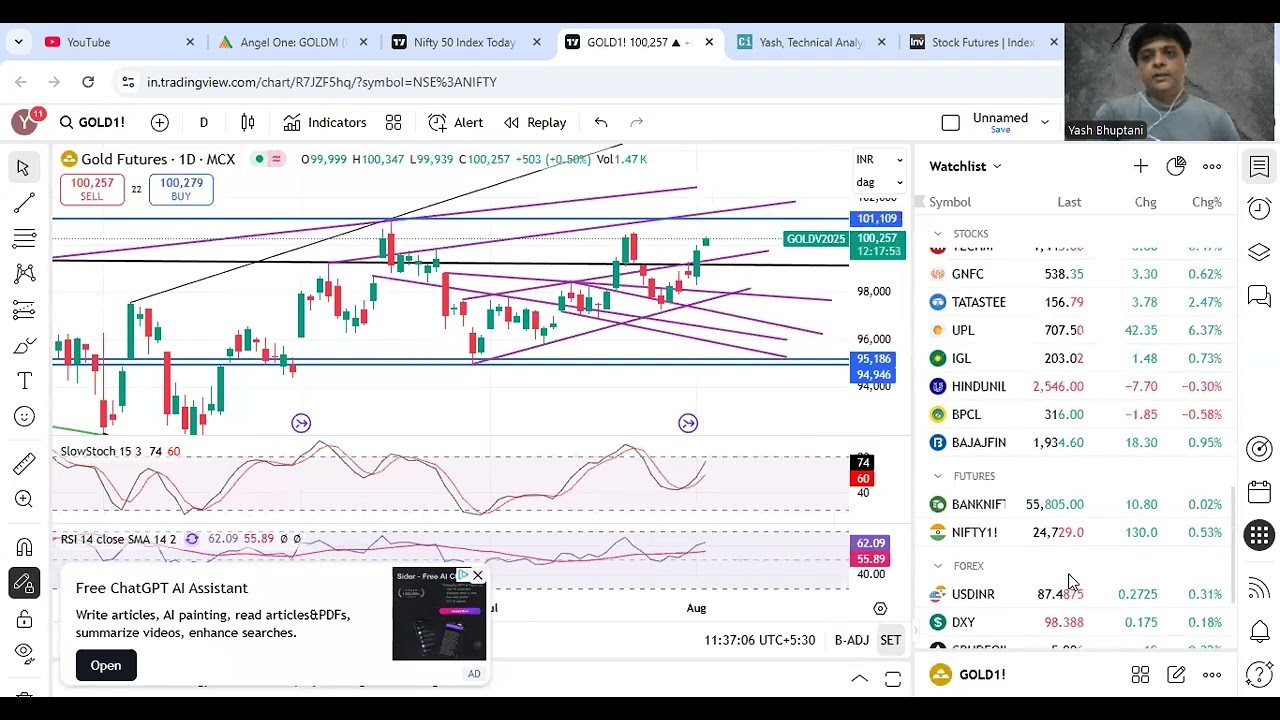
Task: Select the brush drawing tool
Action: coord(24,346)
